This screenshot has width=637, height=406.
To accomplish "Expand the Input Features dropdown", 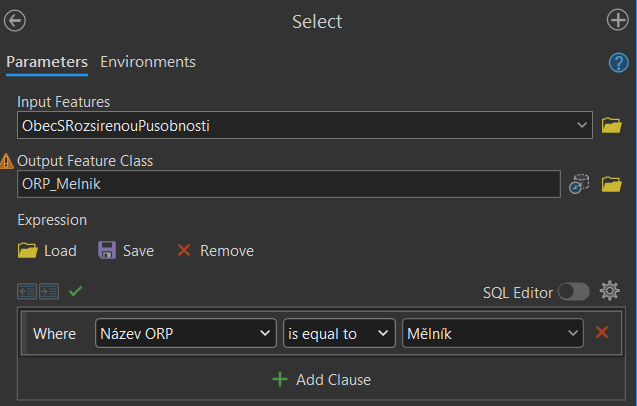I will tap(583, 125).
